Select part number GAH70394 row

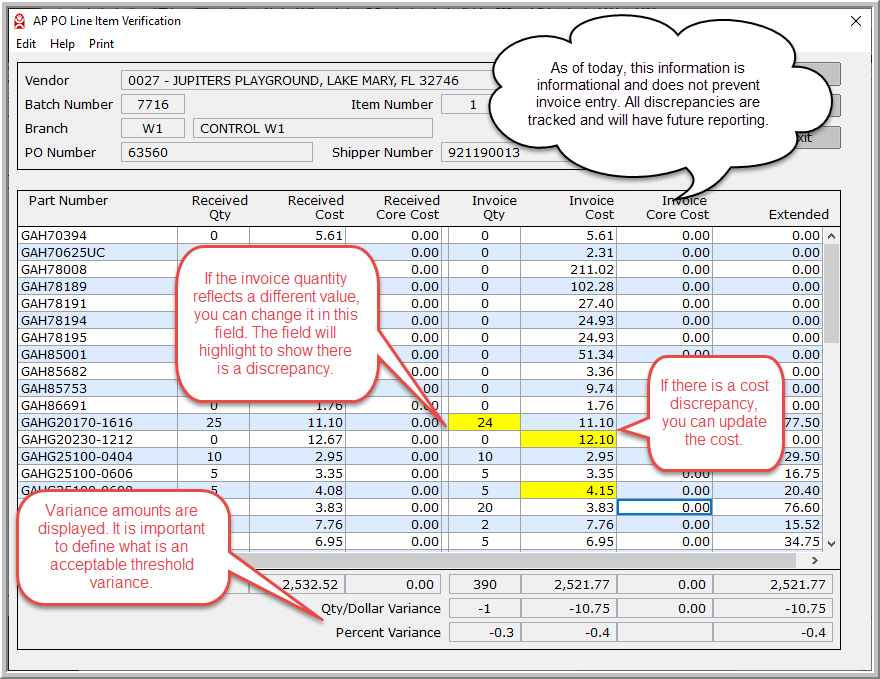point(60,236)
